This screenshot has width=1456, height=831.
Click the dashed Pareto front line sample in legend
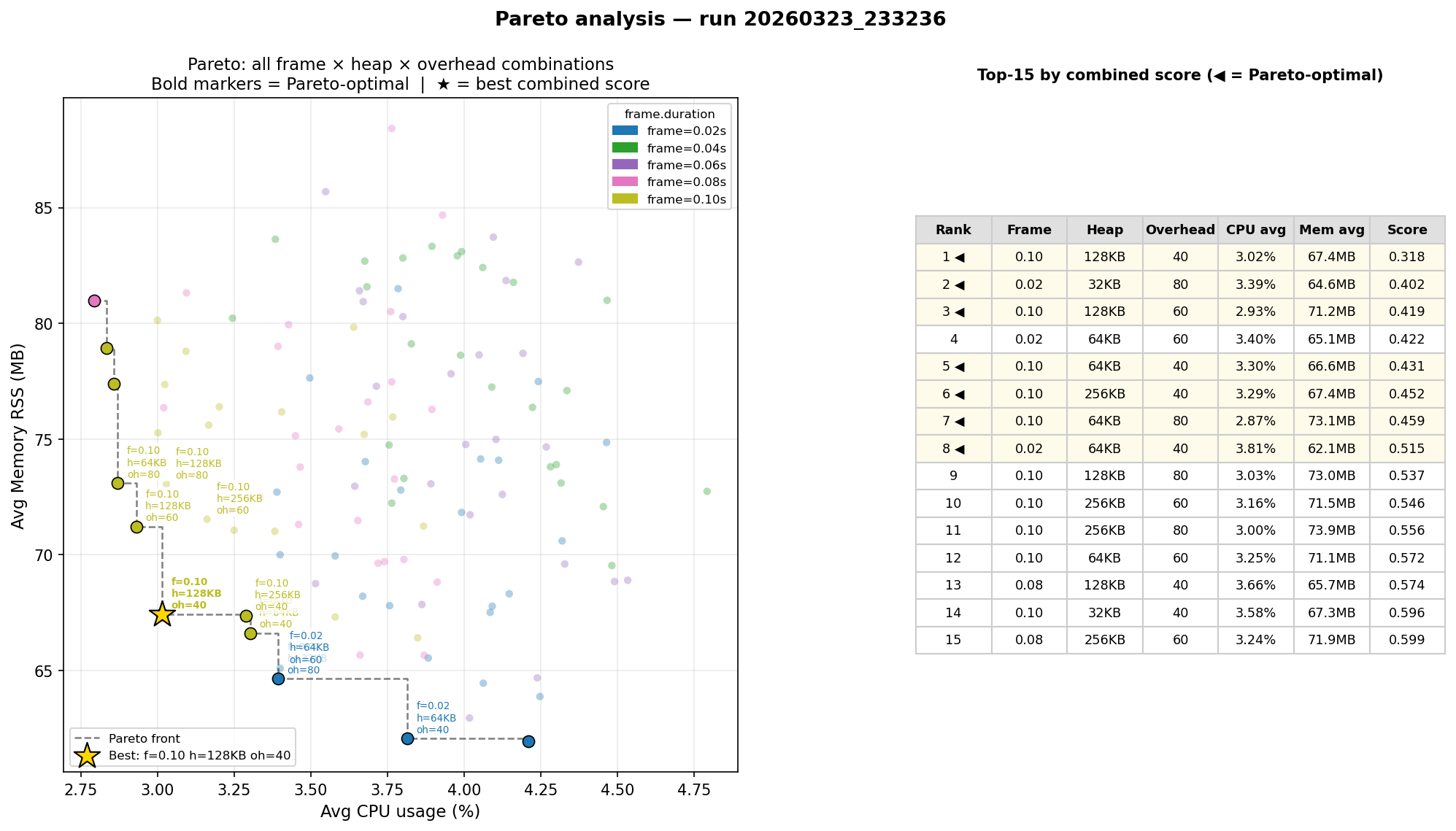pos(88,738)
